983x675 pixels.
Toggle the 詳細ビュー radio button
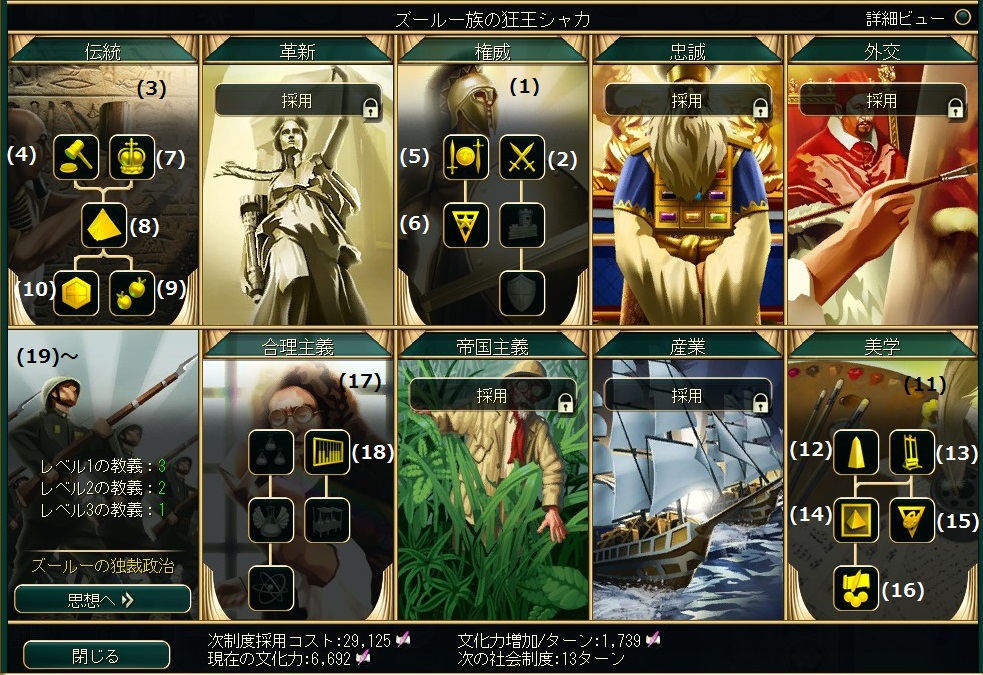click(962, 18)
